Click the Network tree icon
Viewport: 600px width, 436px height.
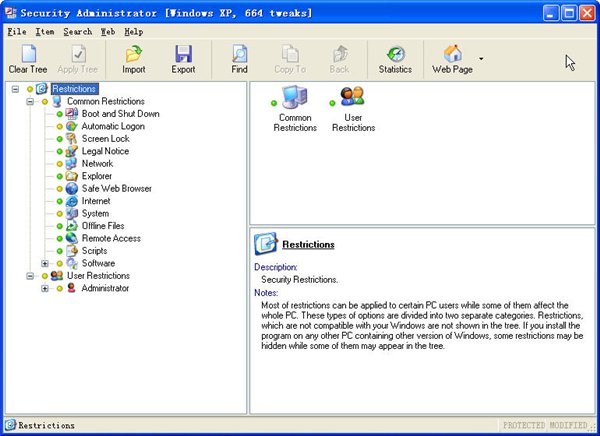click(x=72, y=163)
